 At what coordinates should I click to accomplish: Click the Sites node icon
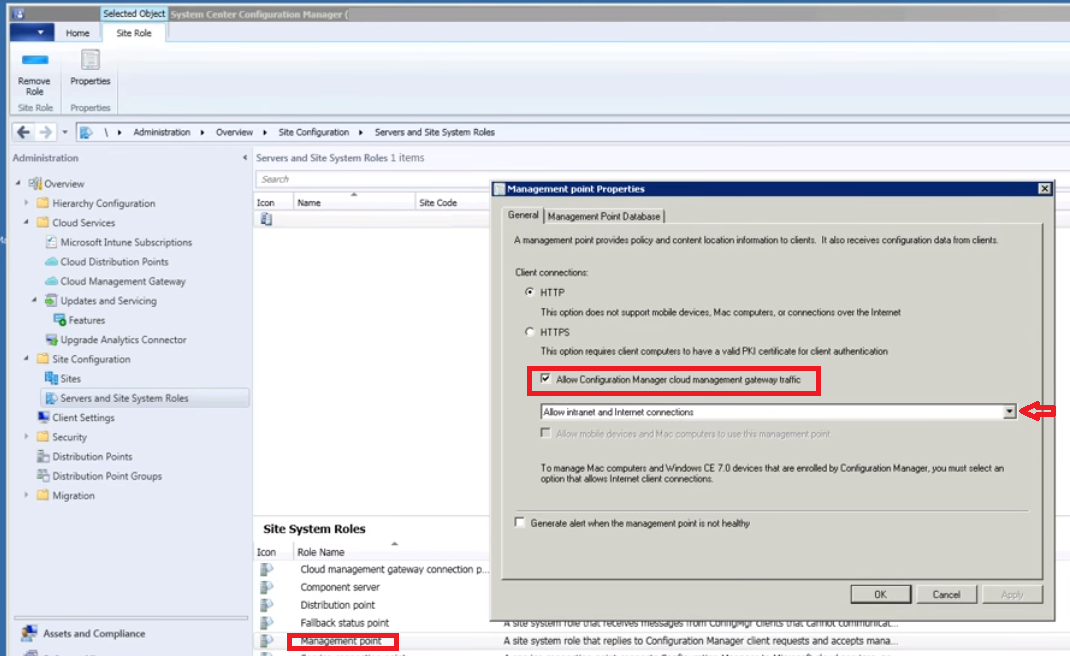pyautogui.click(x=51, y=378)
